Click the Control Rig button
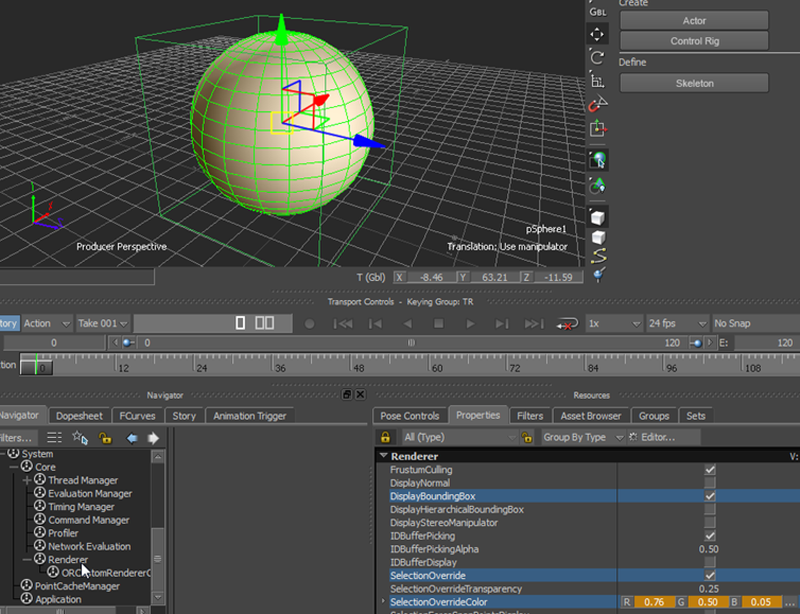 694,41
